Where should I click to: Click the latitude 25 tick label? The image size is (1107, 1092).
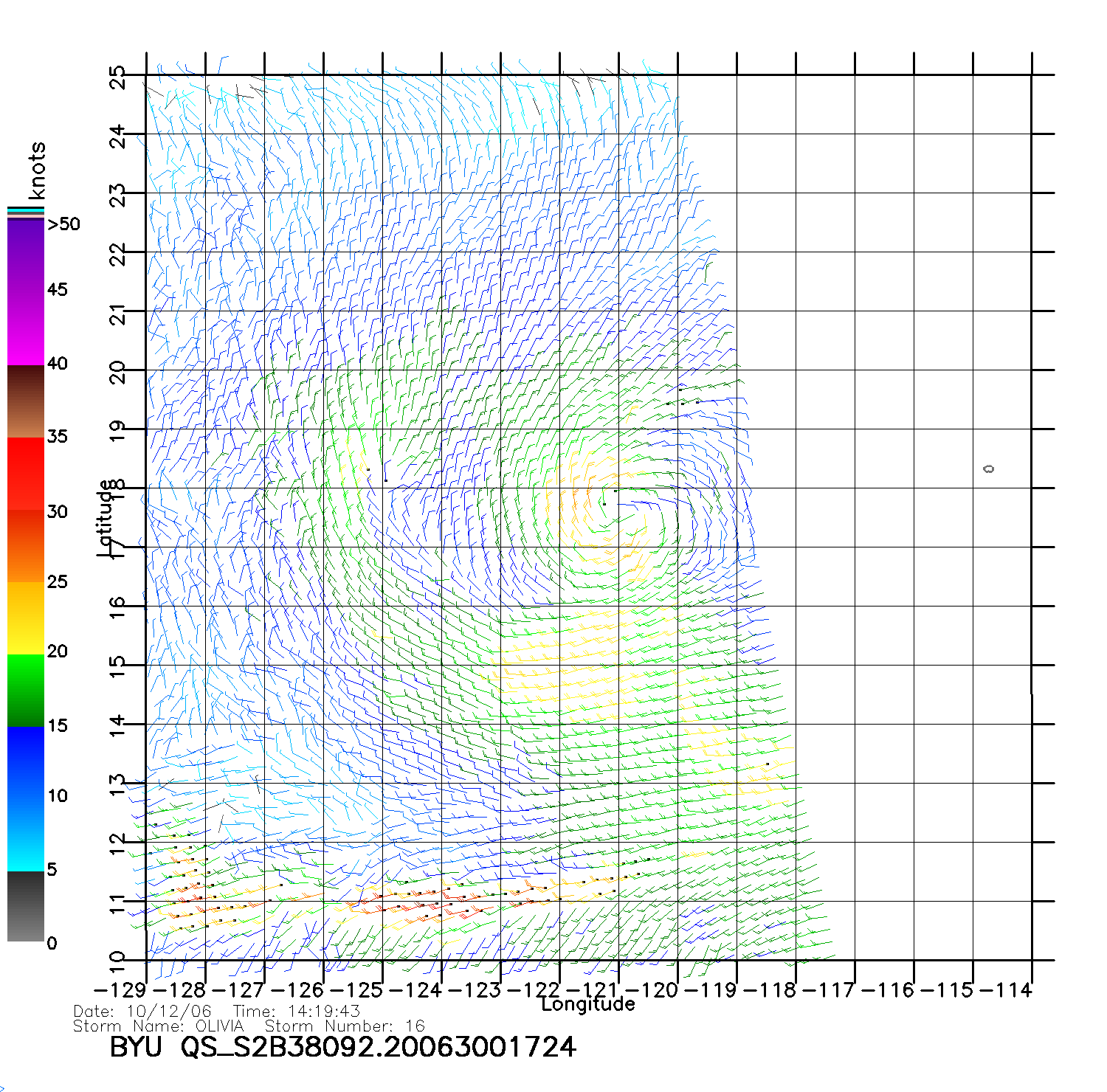click(x=118, y=77)
